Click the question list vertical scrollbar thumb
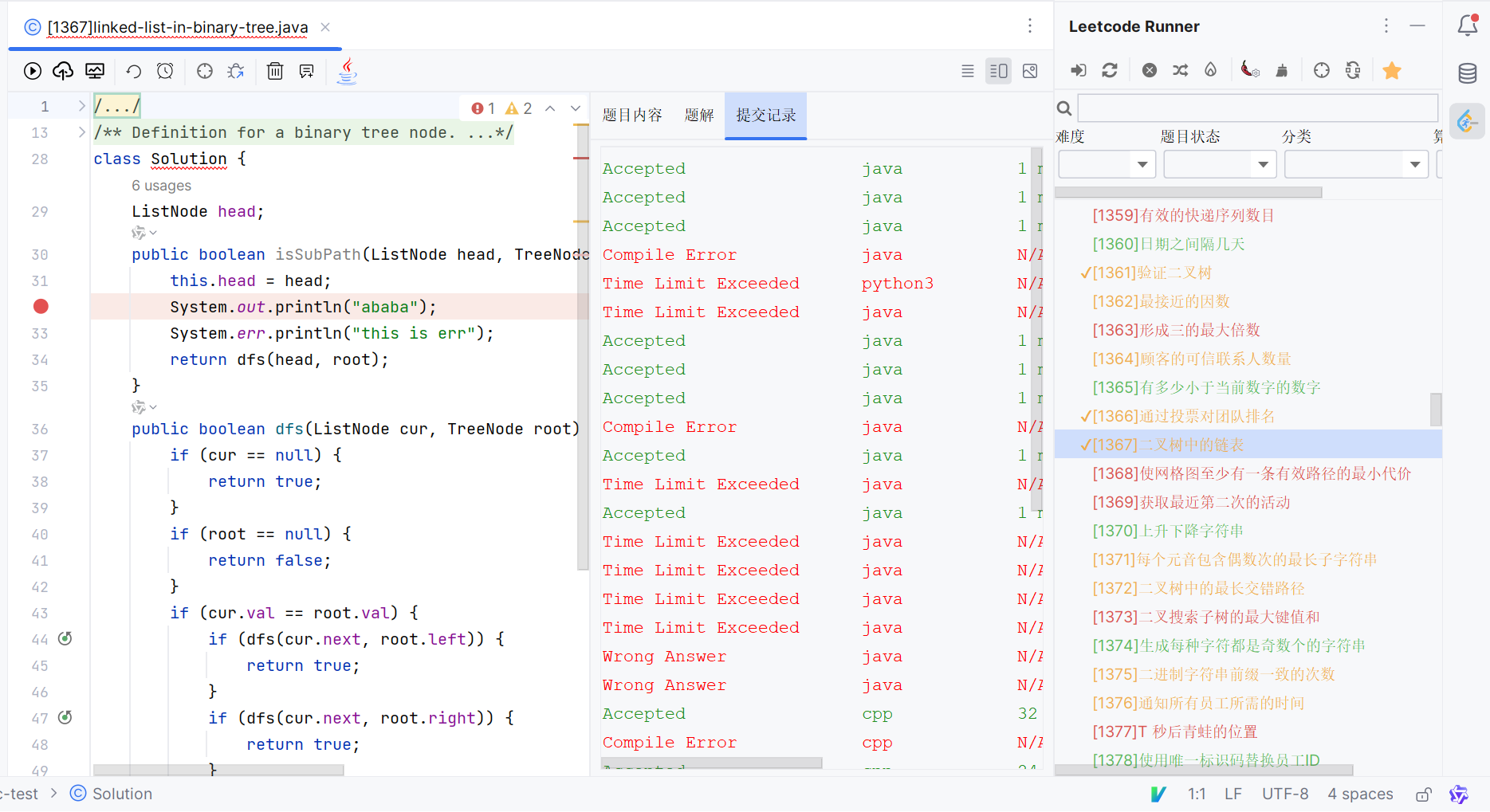This screenshot has width=1490, height=812. point(1436,409)
